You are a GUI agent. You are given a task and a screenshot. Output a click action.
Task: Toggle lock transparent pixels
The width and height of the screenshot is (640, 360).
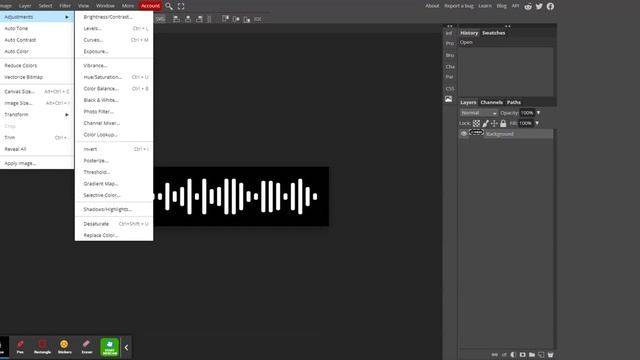[476, 123]
